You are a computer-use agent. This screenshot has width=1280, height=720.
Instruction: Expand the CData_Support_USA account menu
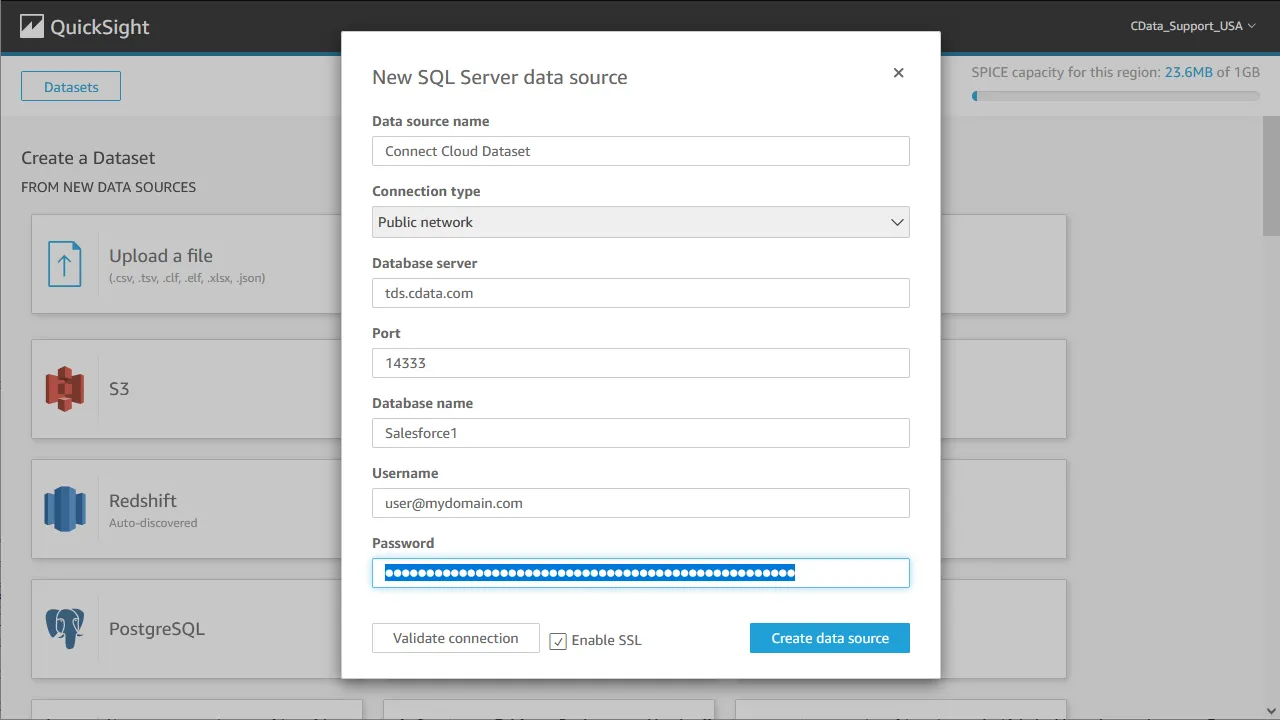click(x=1194, y=26)
